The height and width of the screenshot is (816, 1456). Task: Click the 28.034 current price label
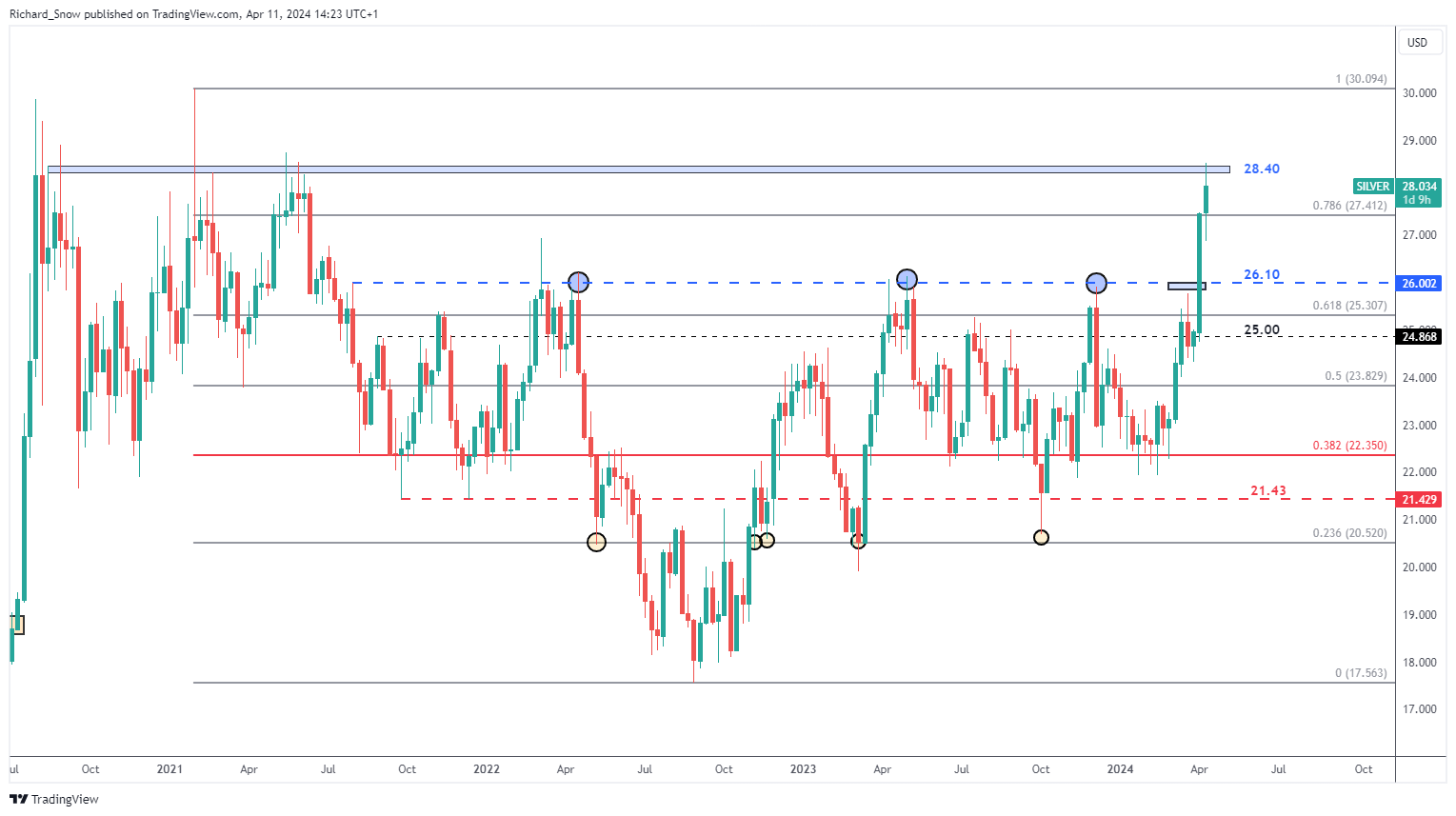click(x=1420, y=187)
